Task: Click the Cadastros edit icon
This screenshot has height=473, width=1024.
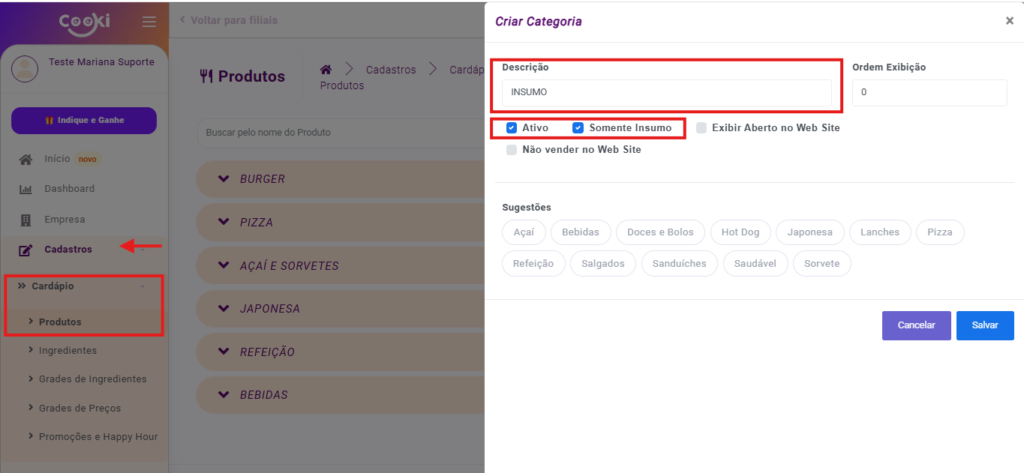Action: (26, 250)
